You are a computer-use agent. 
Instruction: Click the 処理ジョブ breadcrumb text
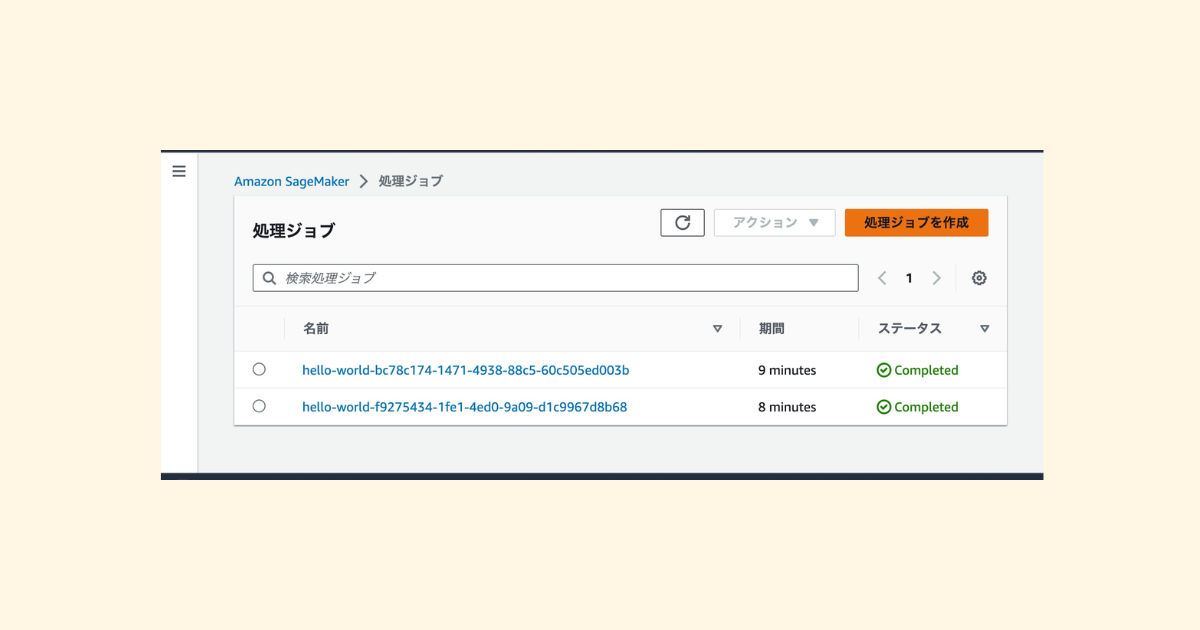click(410, 181)
